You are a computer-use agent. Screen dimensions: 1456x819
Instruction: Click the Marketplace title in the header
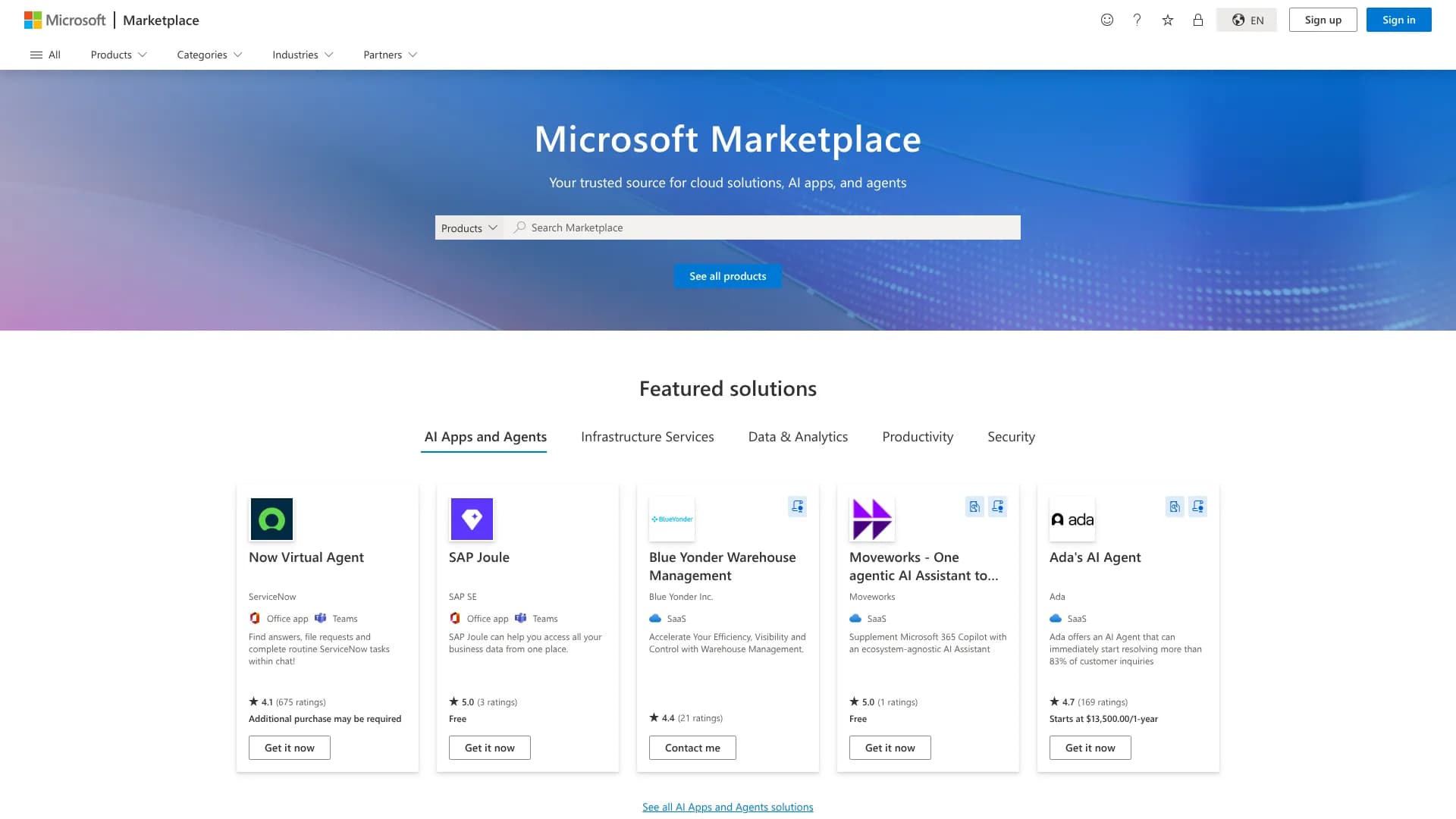pyautogui.click(x=161, y=20)
